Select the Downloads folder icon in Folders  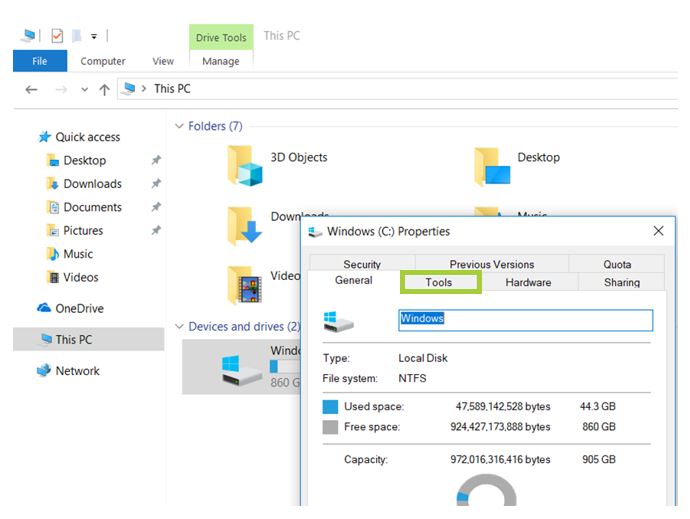click(x=245, y=226)
